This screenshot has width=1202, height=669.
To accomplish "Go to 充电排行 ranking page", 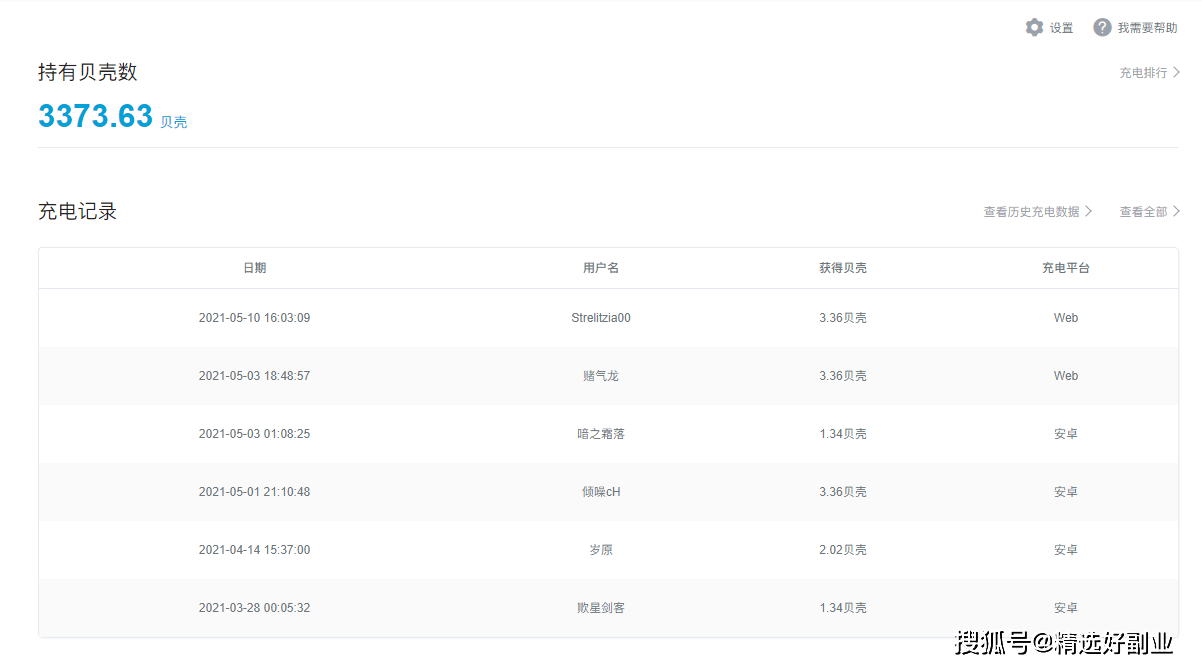I will 1143,73.
